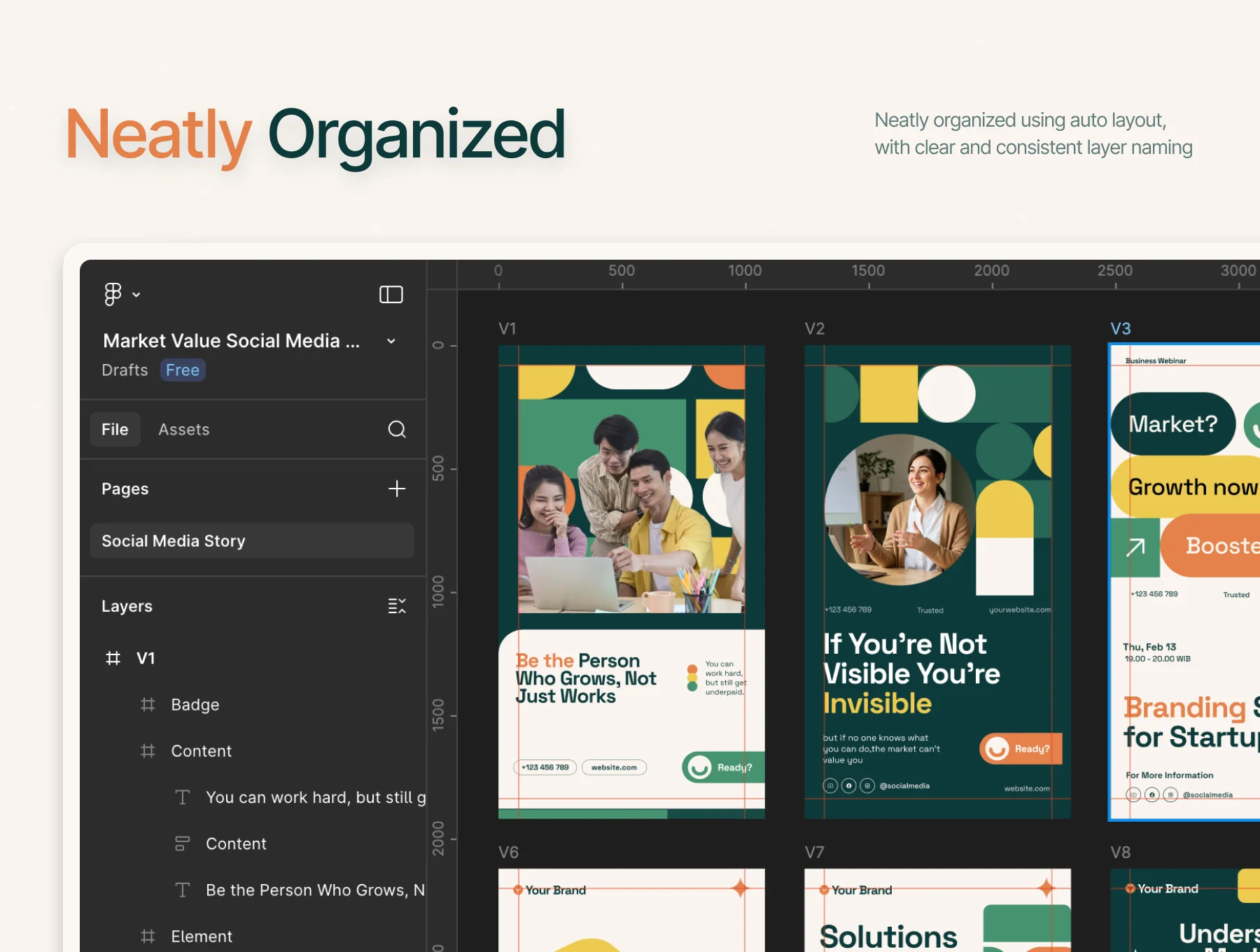The height and width of the screenshot is (952, 1260).
Task: Click the Market Value Social Media file title
Action: point(231,341)
